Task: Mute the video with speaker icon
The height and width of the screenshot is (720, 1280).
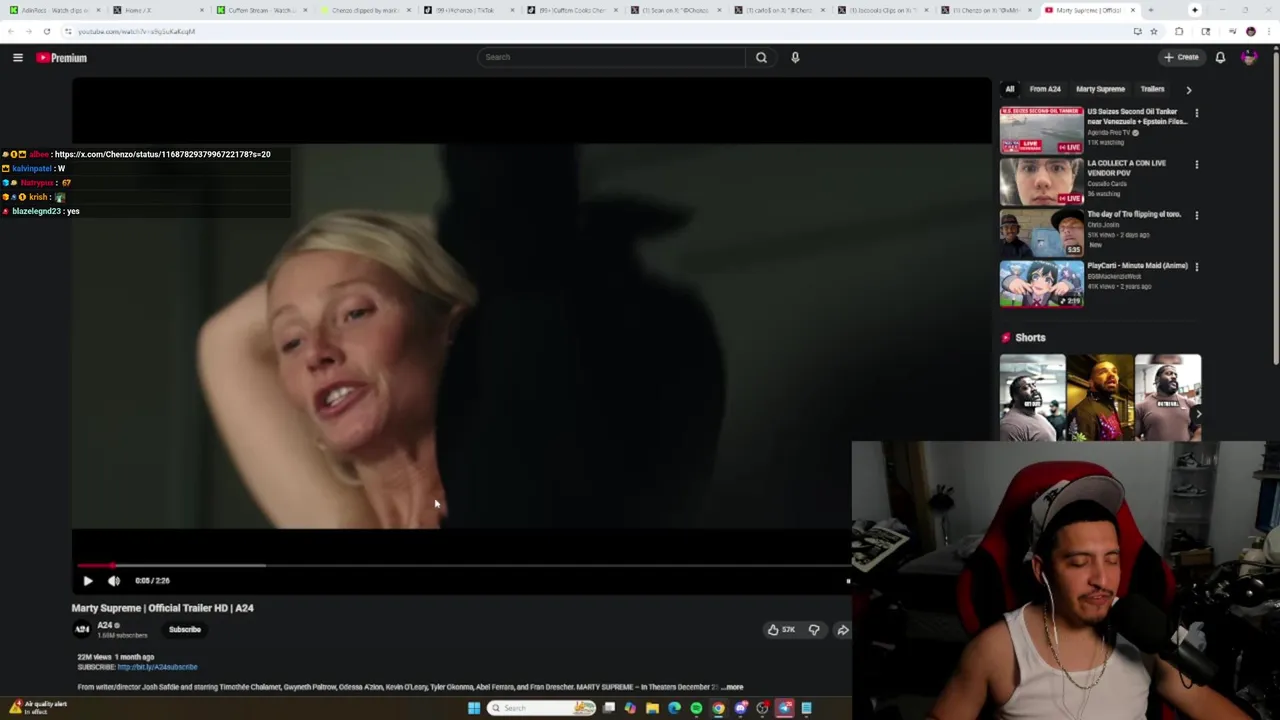Action: pos(114,580)
